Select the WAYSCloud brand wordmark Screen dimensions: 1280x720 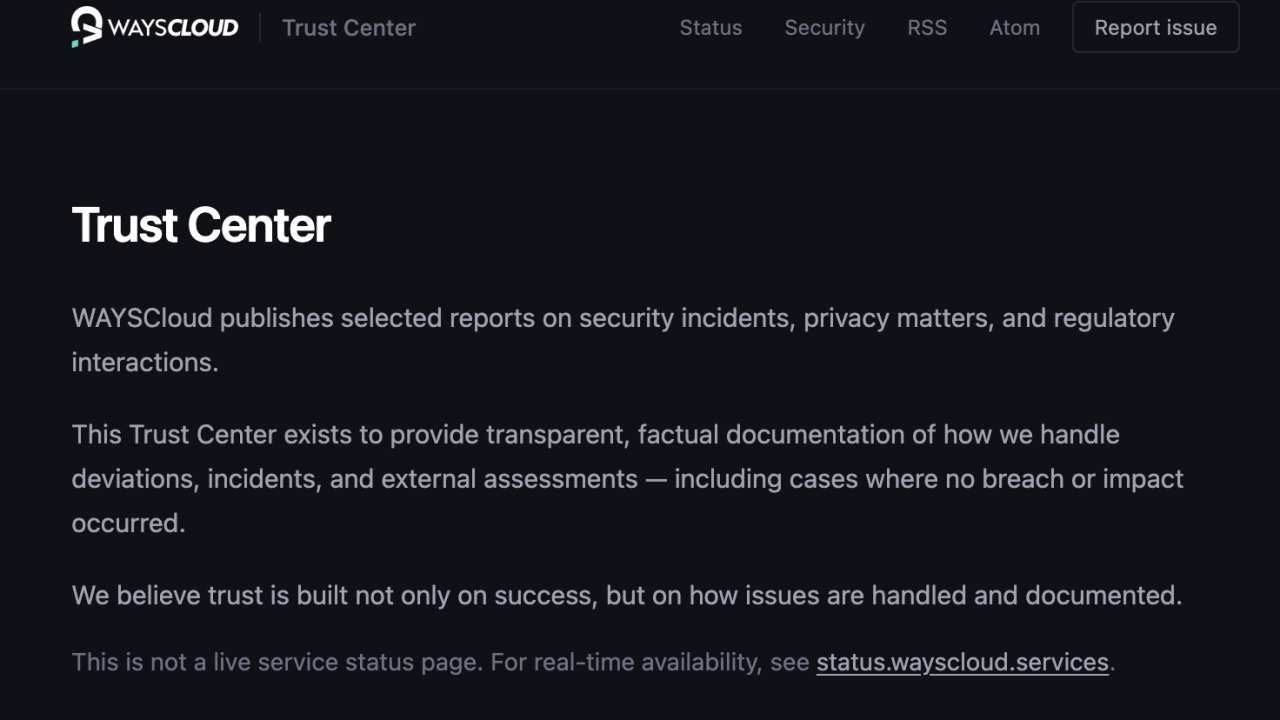[175, 27]
